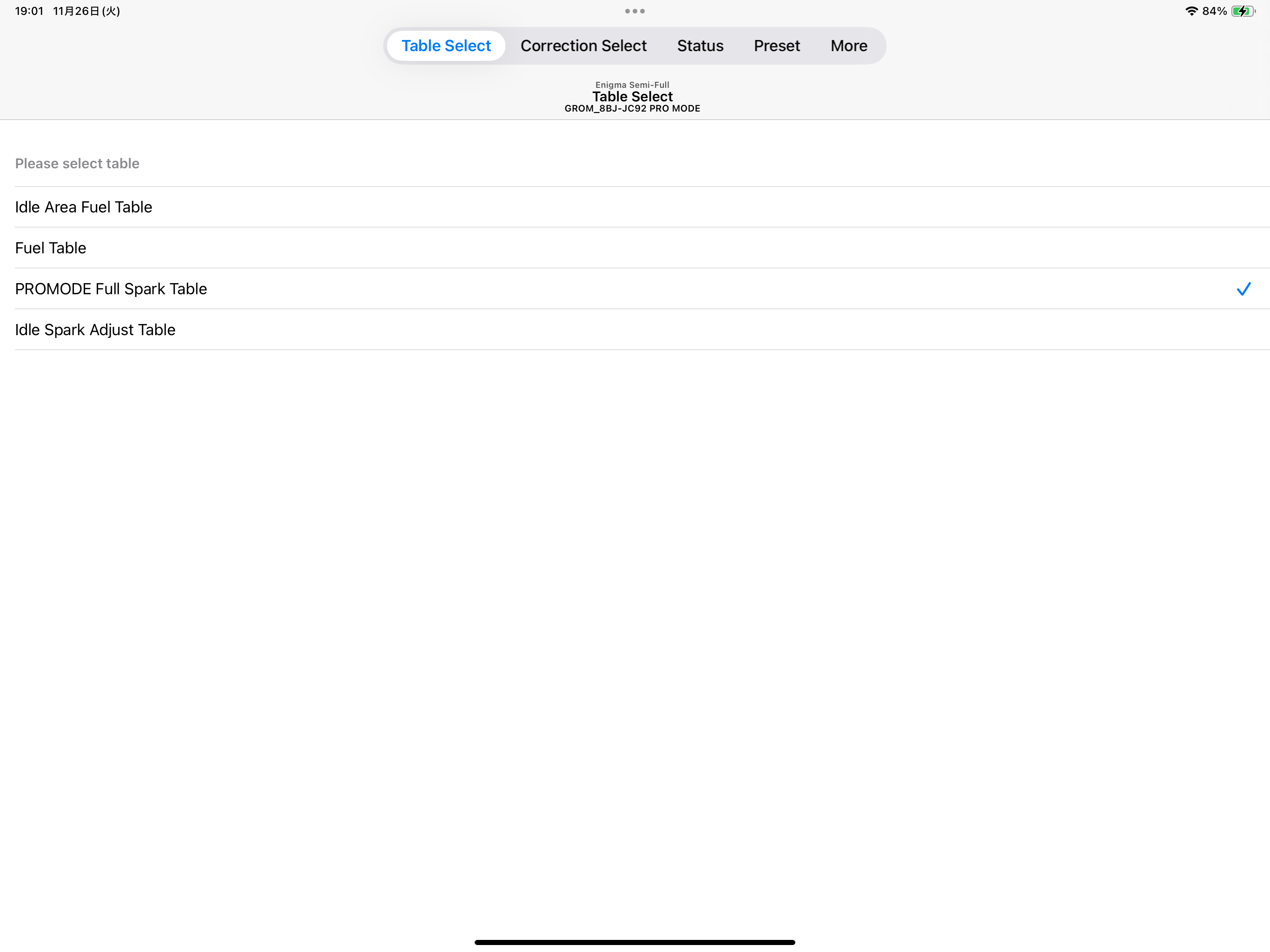Tap the 84% battery percentage
Viewport: 1270px width, 952px height.
(x=1214, y=11)
